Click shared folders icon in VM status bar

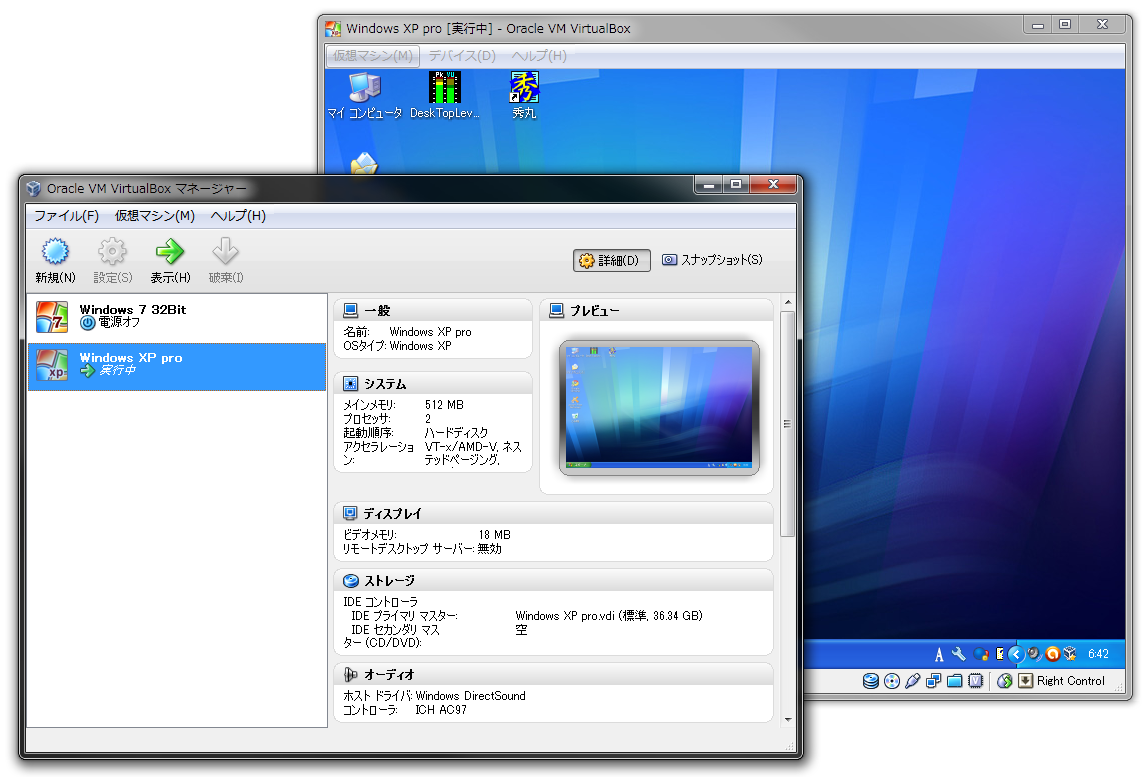[954, 681]
